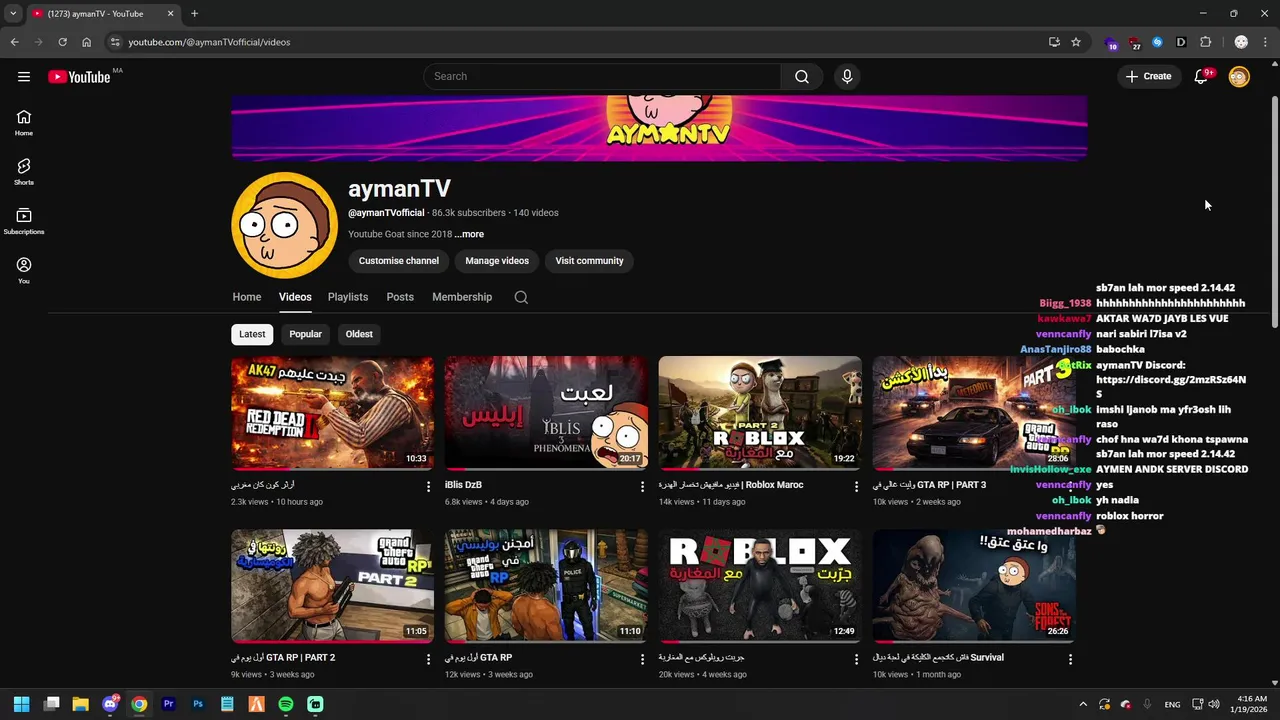Select the Latest filter chip

(x=252, y=334)
